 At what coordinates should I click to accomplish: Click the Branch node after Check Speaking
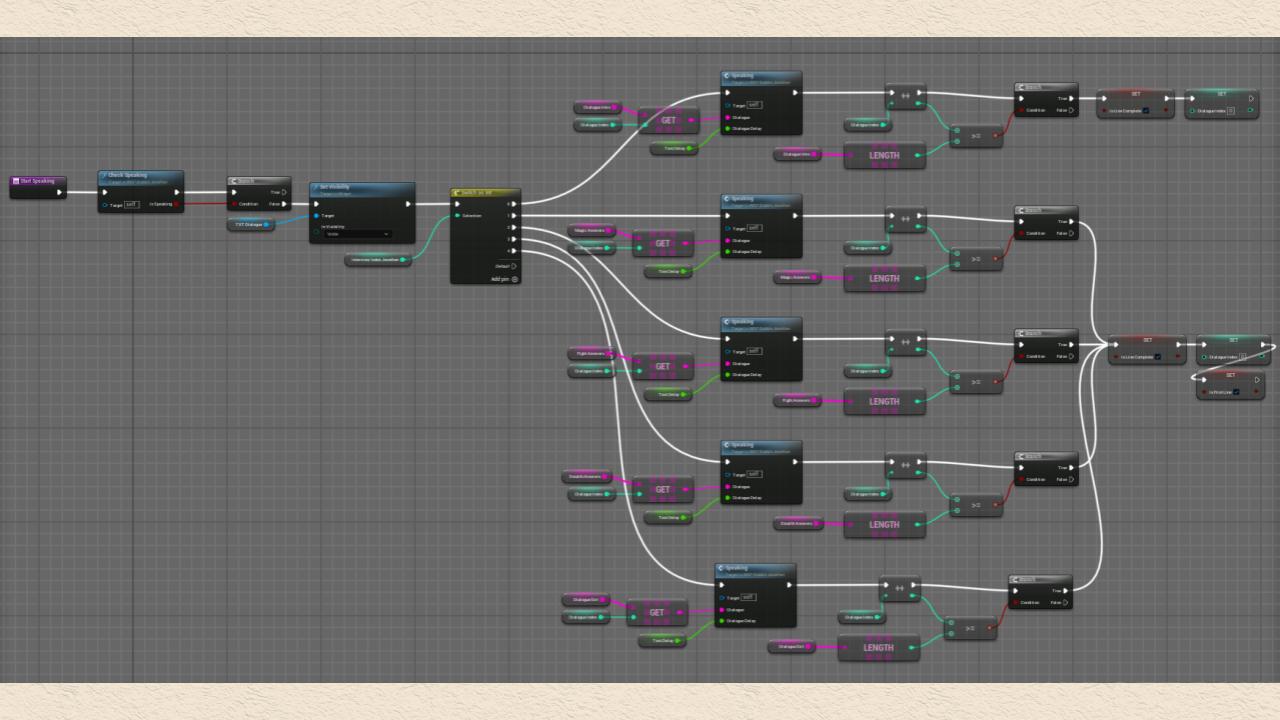point(258,181)
